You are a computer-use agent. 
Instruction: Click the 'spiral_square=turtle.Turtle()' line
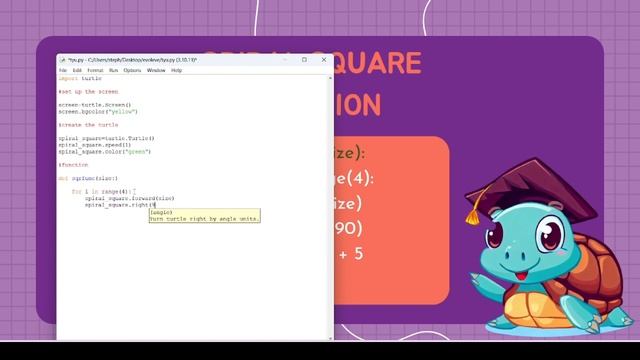[x=106, y=138]
